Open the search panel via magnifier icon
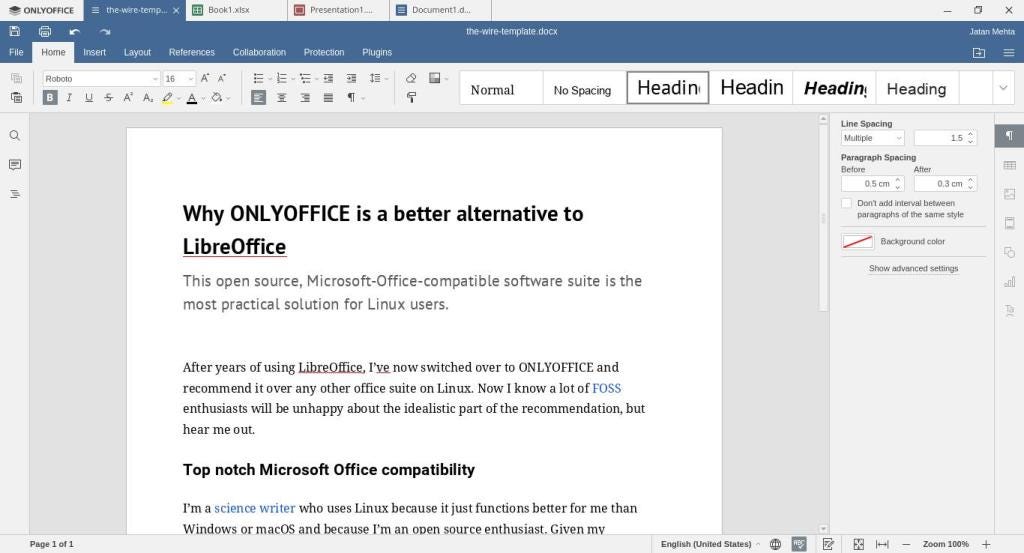 click(x=14, y=136)
